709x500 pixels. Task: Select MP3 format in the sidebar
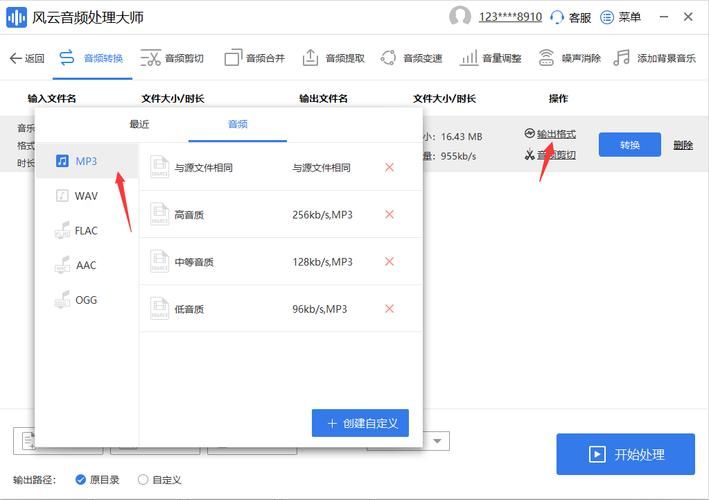point(86,161)
